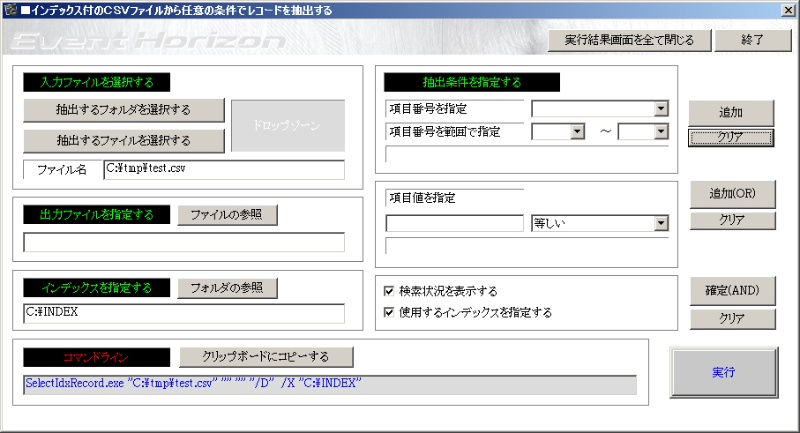Click クリップボードにコピーする button
Image resolution: width=800 pixels, height=433 pixels.
[x=266, y=356]
